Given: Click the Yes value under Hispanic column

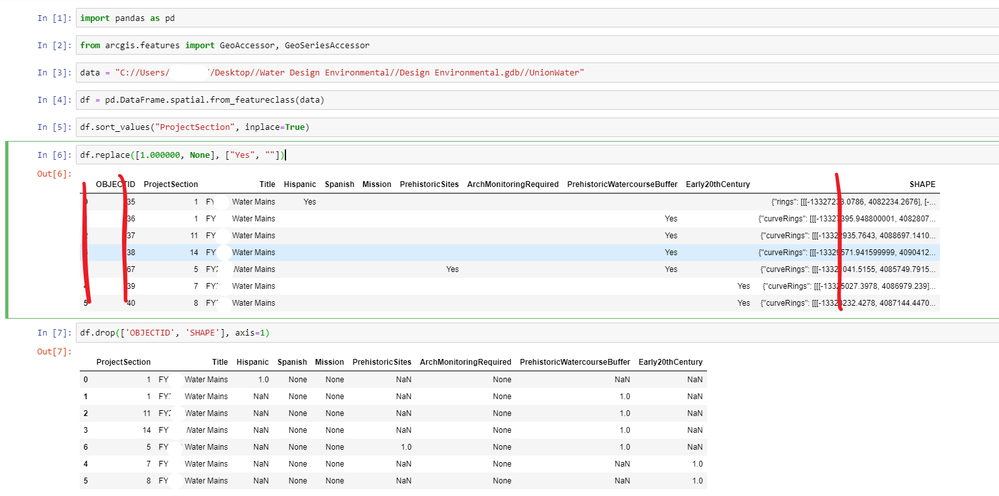Looking at the screenshot, I should point(309,201).
